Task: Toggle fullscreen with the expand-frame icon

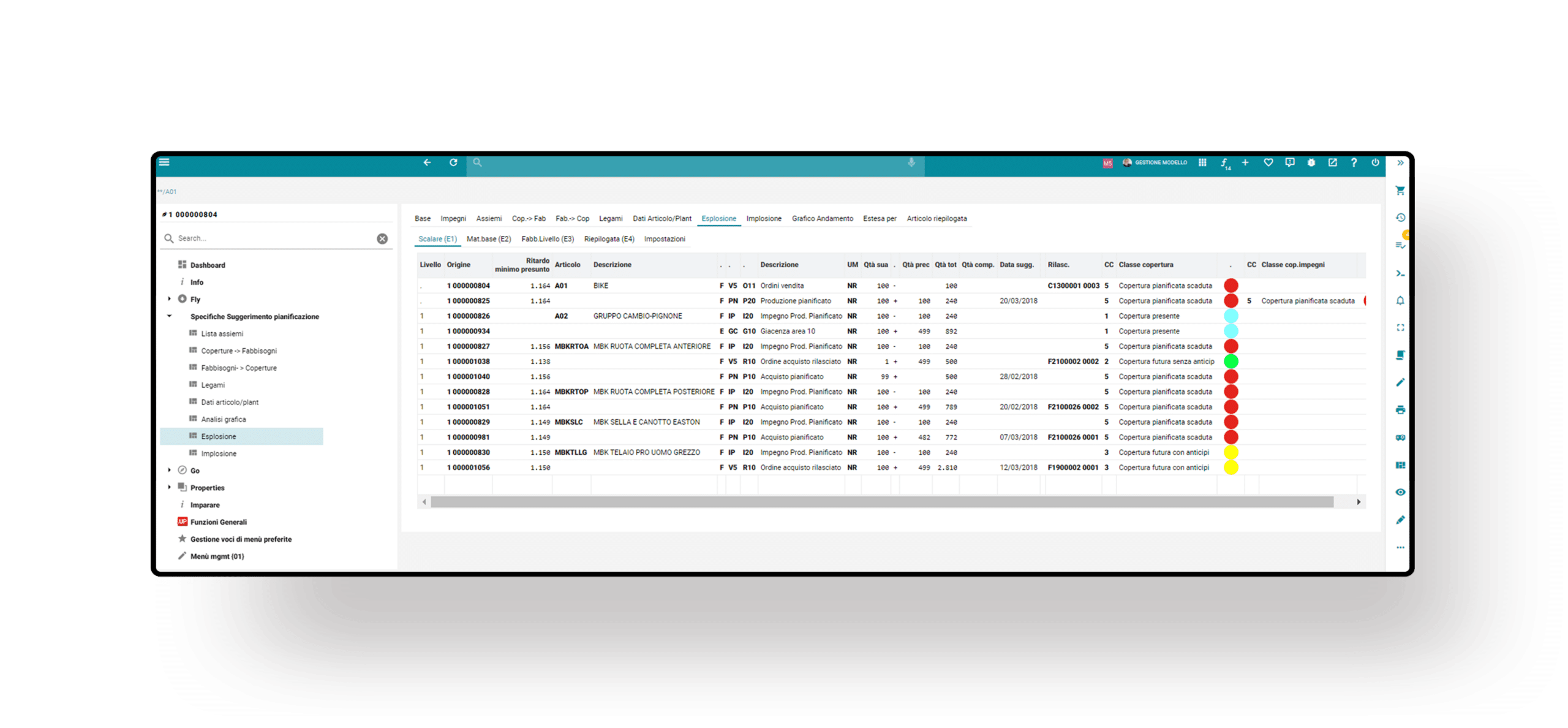Action: click(x=1400, y=328)
